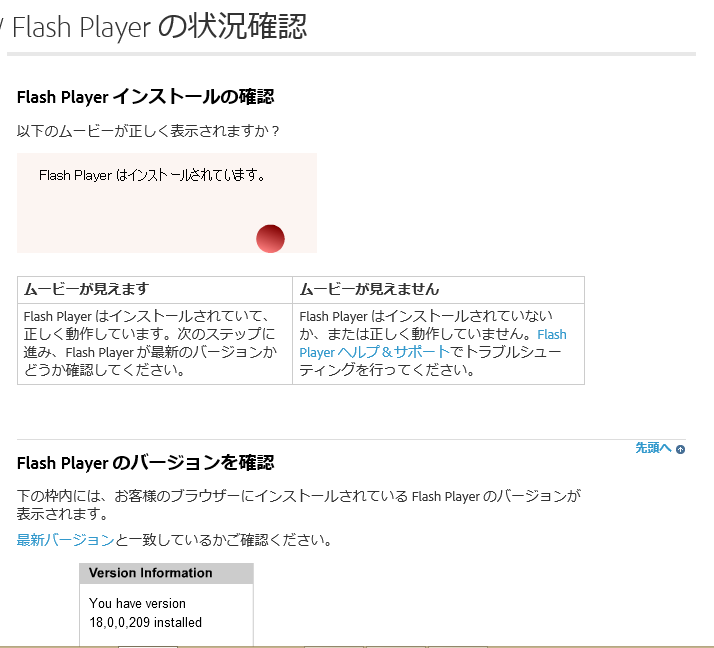This screenshot has height=648, width=714.
Task: Click the 先頭へ up-arrow icon
Action: (680, 449)
